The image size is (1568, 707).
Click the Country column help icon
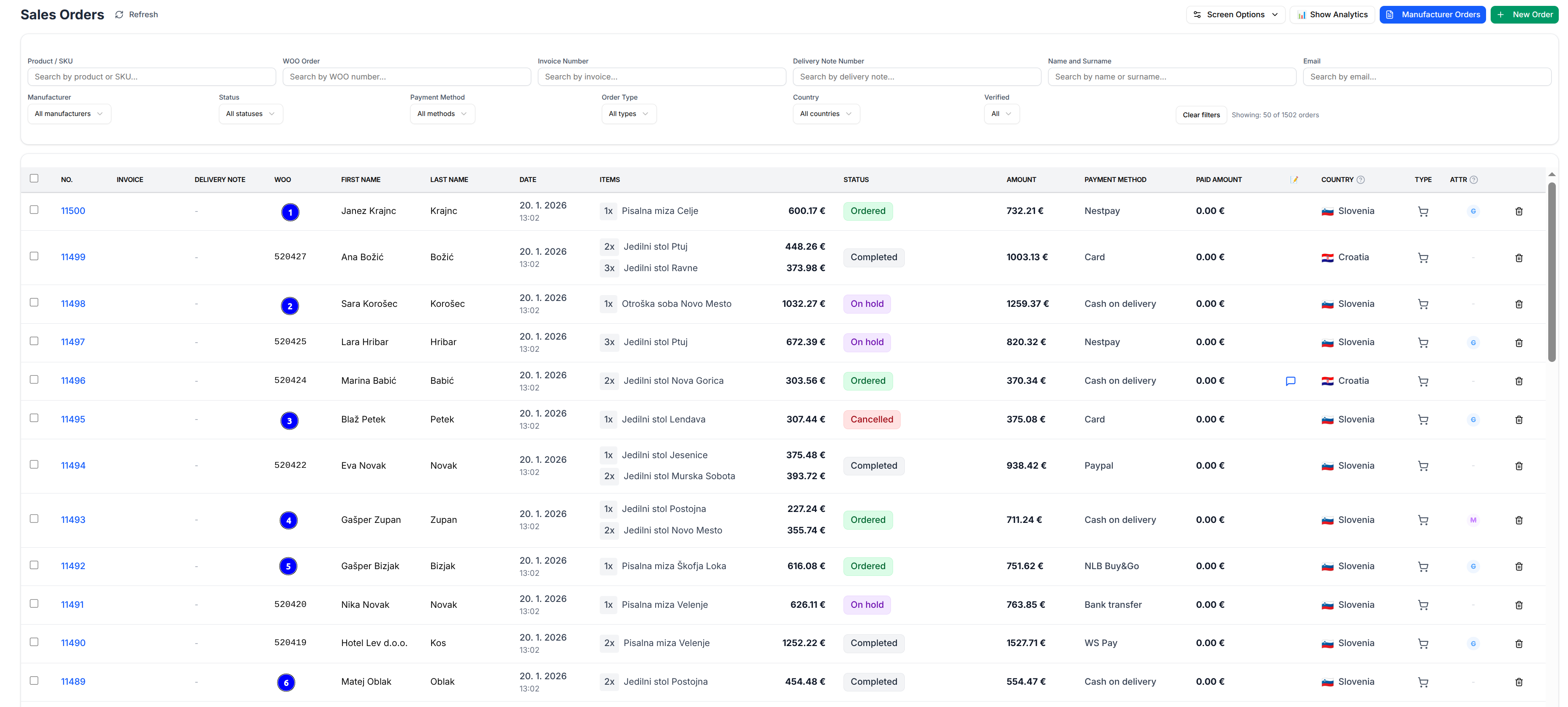coord(1360,179)
